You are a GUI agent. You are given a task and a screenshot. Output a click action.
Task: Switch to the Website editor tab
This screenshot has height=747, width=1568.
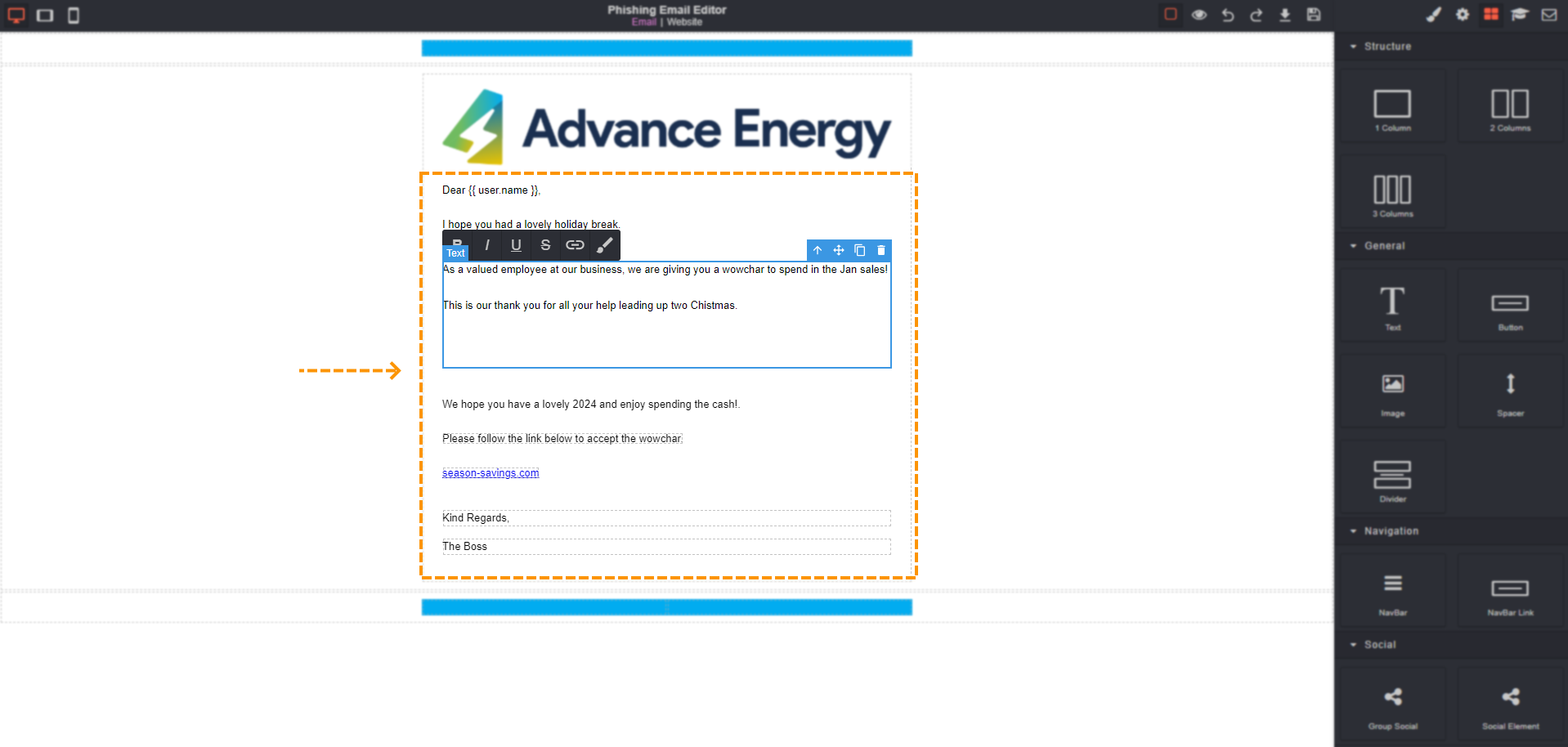[684, 21]
